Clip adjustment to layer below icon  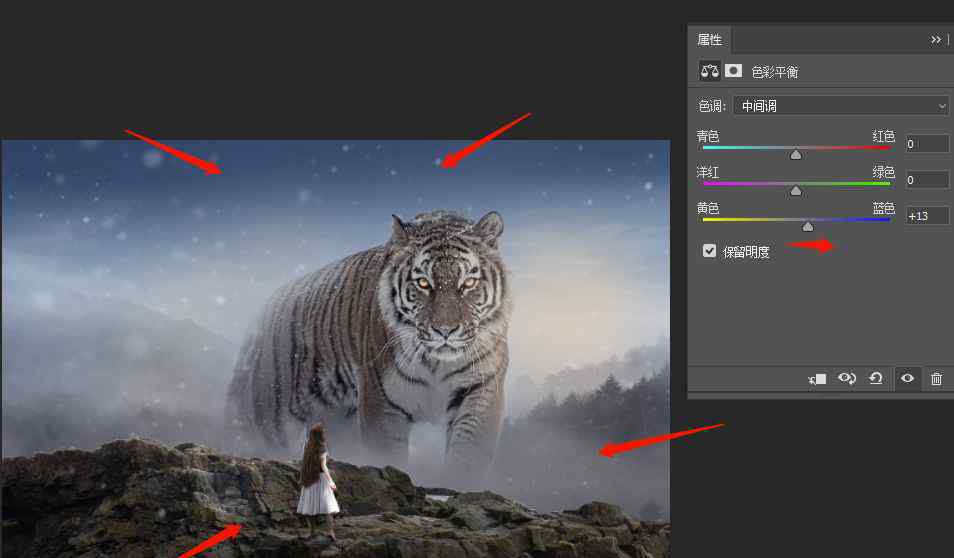click(x=817, y=379)
